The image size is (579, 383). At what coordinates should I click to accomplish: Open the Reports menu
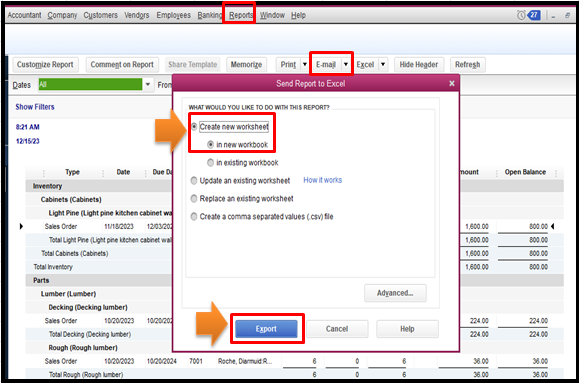(x=241, y=15)
